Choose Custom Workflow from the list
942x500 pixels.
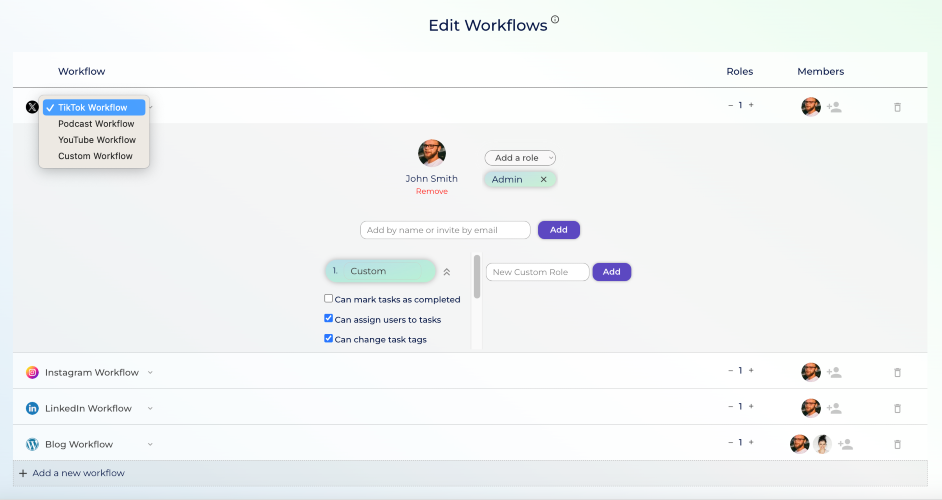coord(94,156)
